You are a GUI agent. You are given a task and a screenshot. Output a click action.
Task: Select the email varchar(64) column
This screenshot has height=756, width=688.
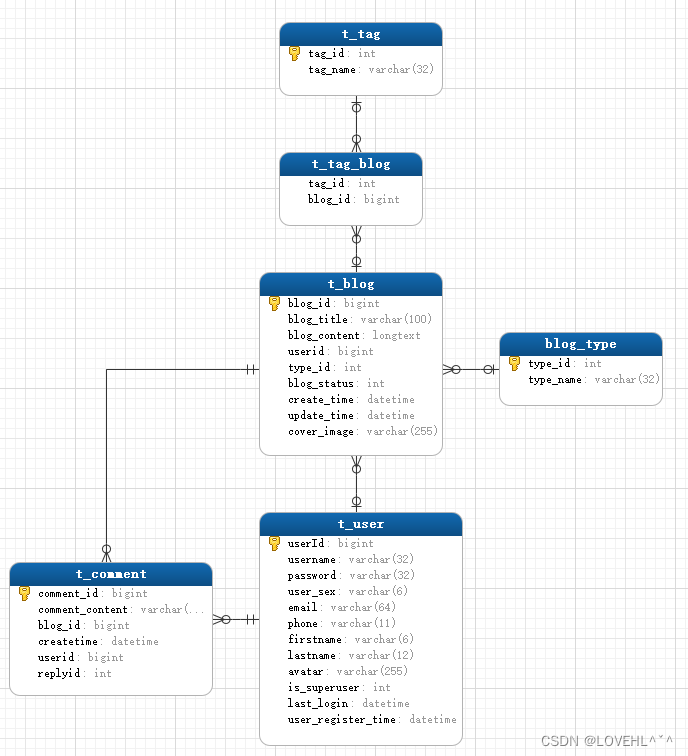pyautogui.click(x=341, y=607)
